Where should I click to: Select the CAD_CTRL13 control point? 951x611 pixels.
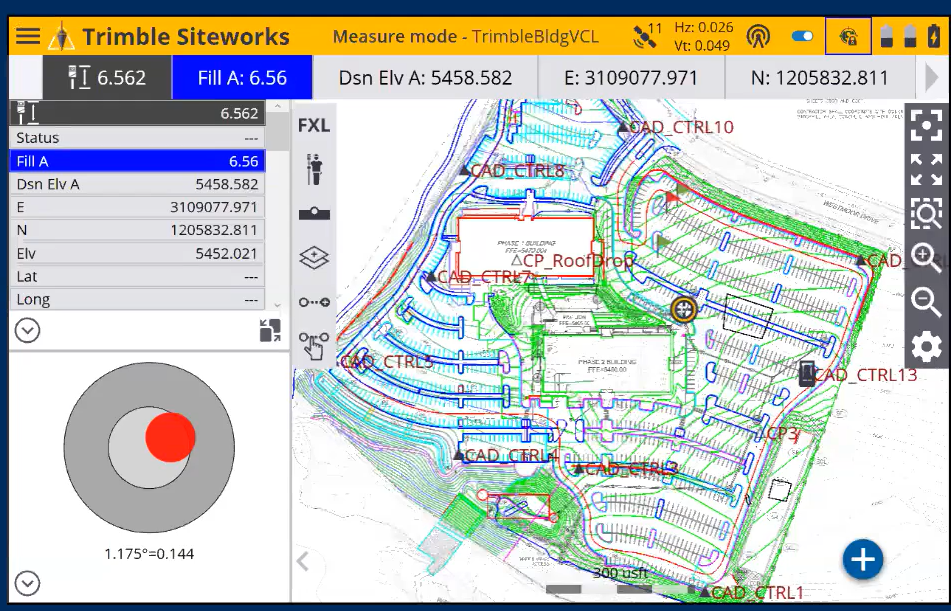tap(859, 374)
